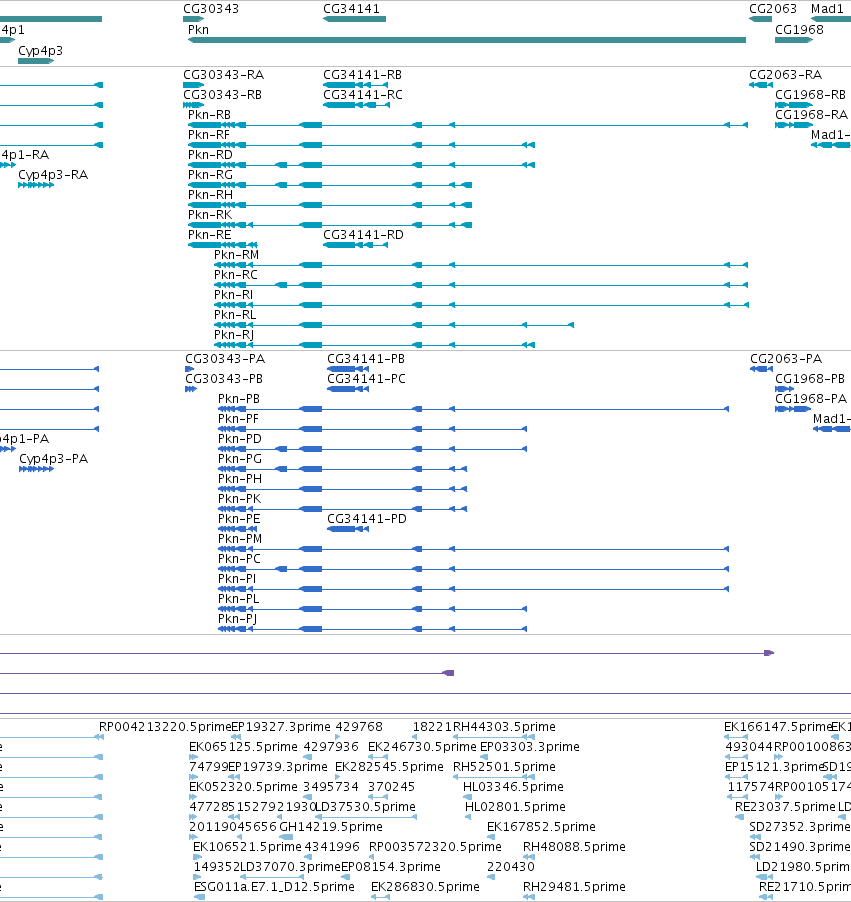Select the CG34141 gene label
851x902 pixels.
pos(351,9)
